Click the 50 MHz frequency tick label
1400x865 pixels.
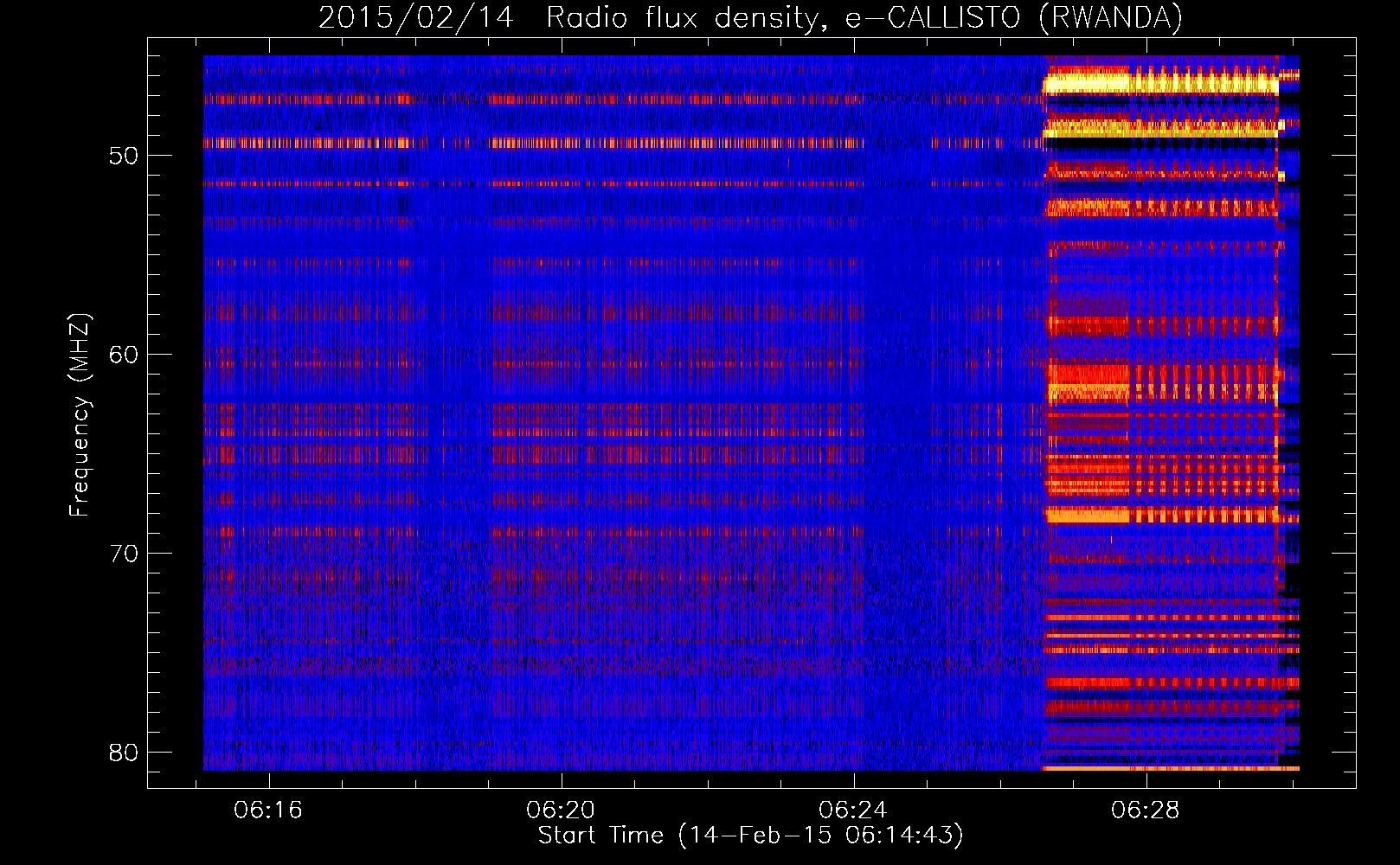(x=124, y=157)
